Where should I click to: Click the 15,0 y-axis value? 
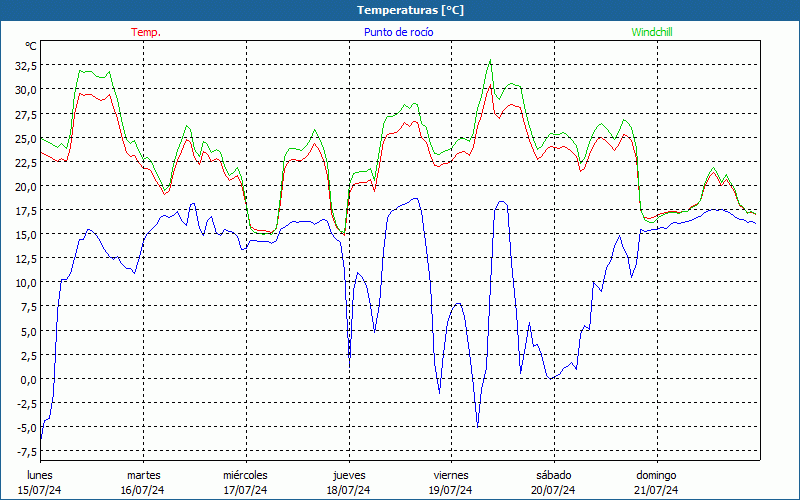click(26, 234)
